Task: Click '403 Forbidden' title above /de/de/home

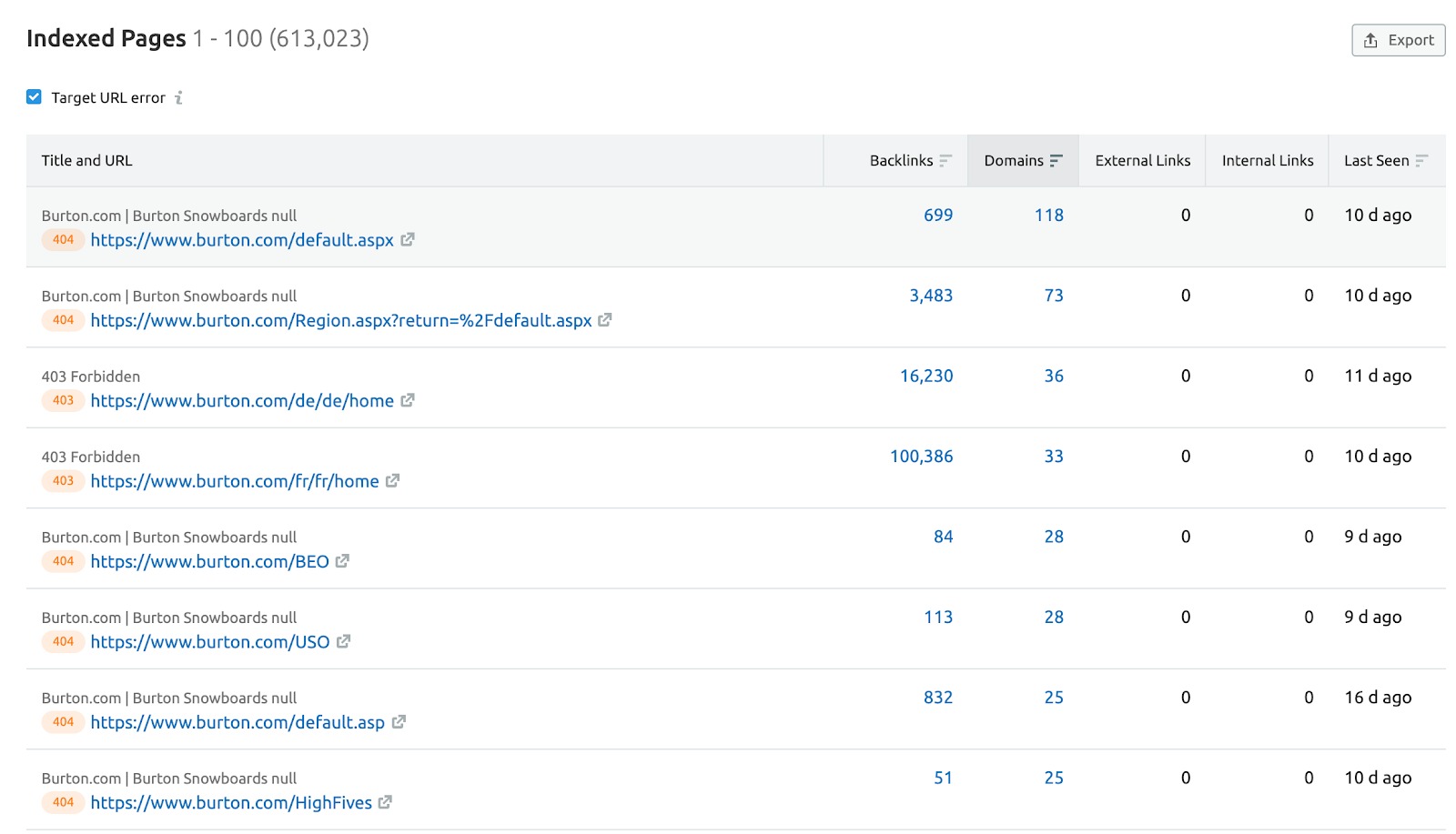Action: [x=91, y=377]
